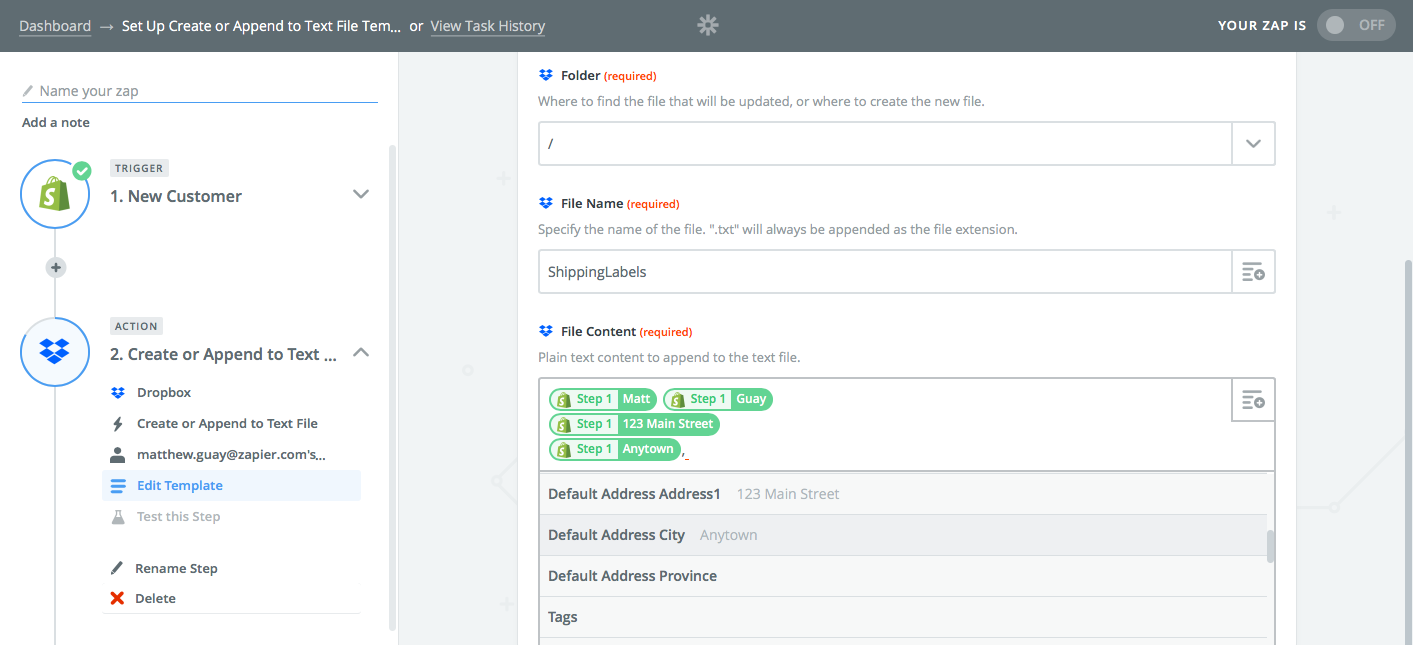
Task: Collapse the Create or Append to Text action
Action: click(x=361, y=353)
